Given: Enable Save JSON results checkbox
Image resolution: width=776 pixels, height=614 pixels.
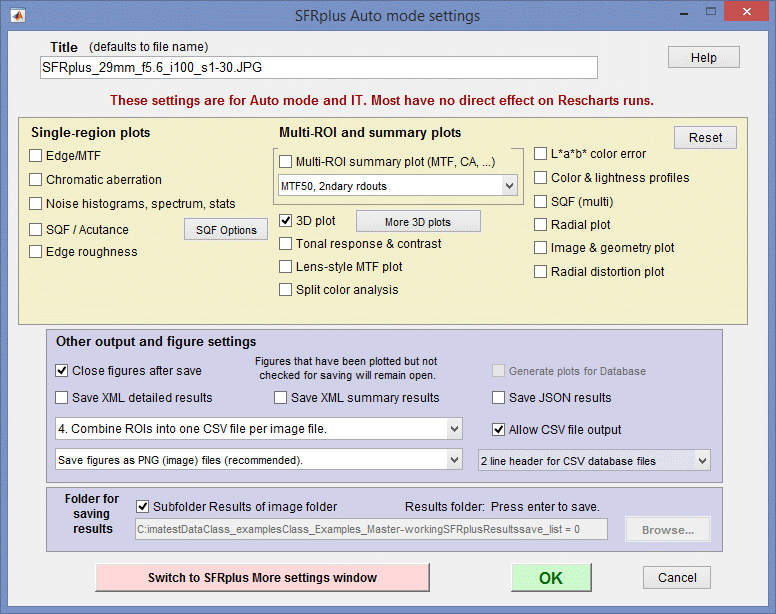Looking at the screenshot, I should click(x=498, y=398).
